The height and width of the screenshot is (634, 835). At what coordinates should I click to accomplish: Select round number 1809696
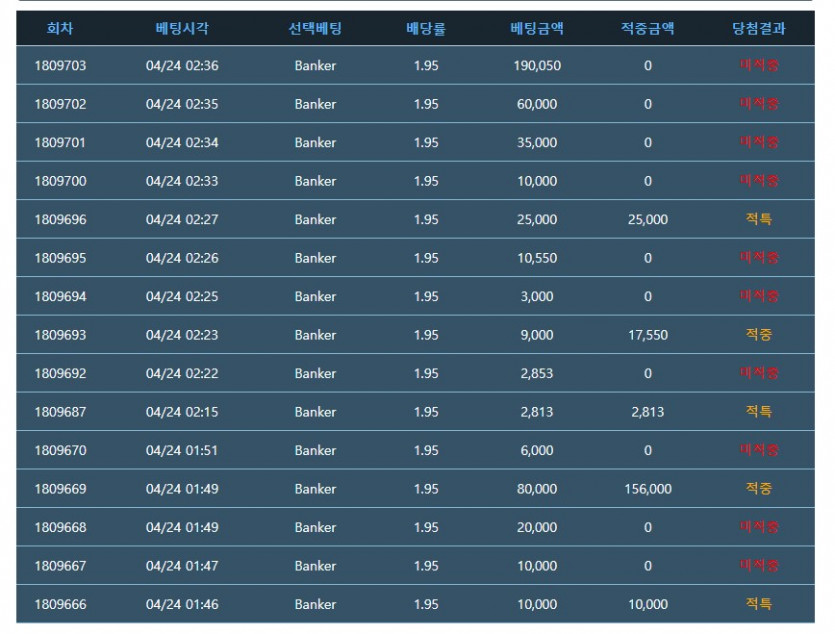(x=60, y=219)
